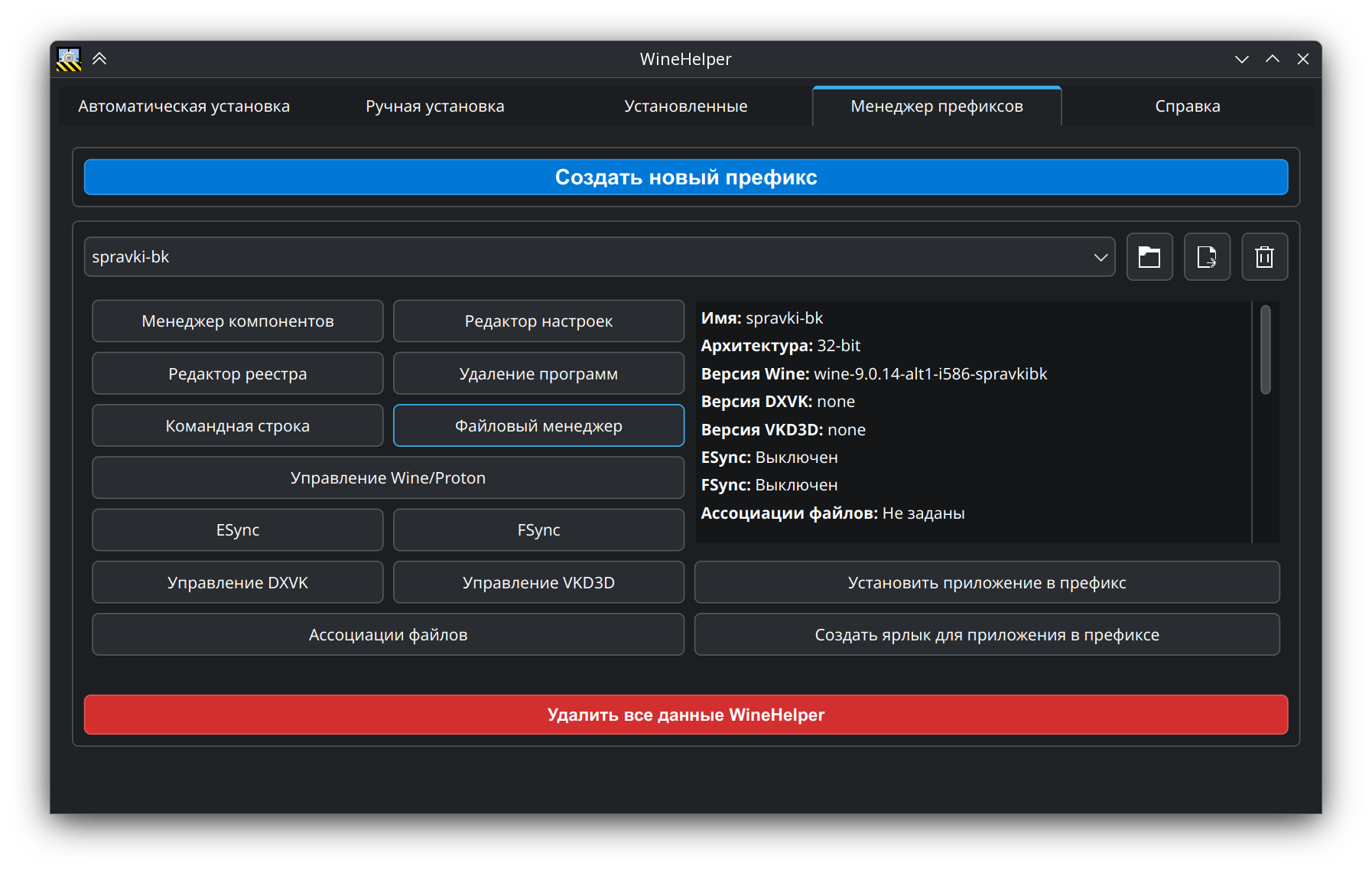The image size is (1372, 873).
Task: Go to the Справка tab
Action: [1187, 106]
